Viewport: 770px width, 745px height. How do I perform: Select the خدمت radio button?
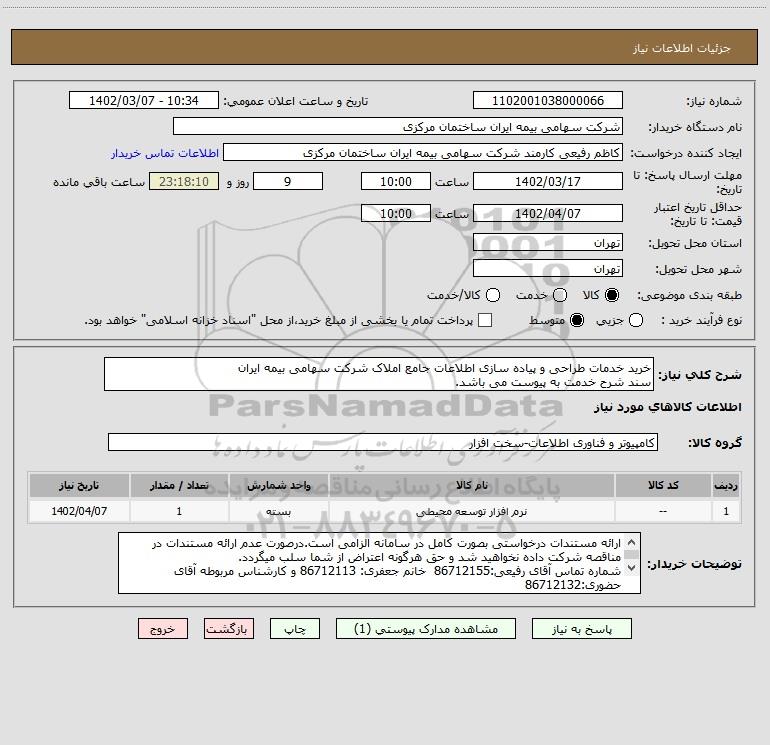coord(560,295)
